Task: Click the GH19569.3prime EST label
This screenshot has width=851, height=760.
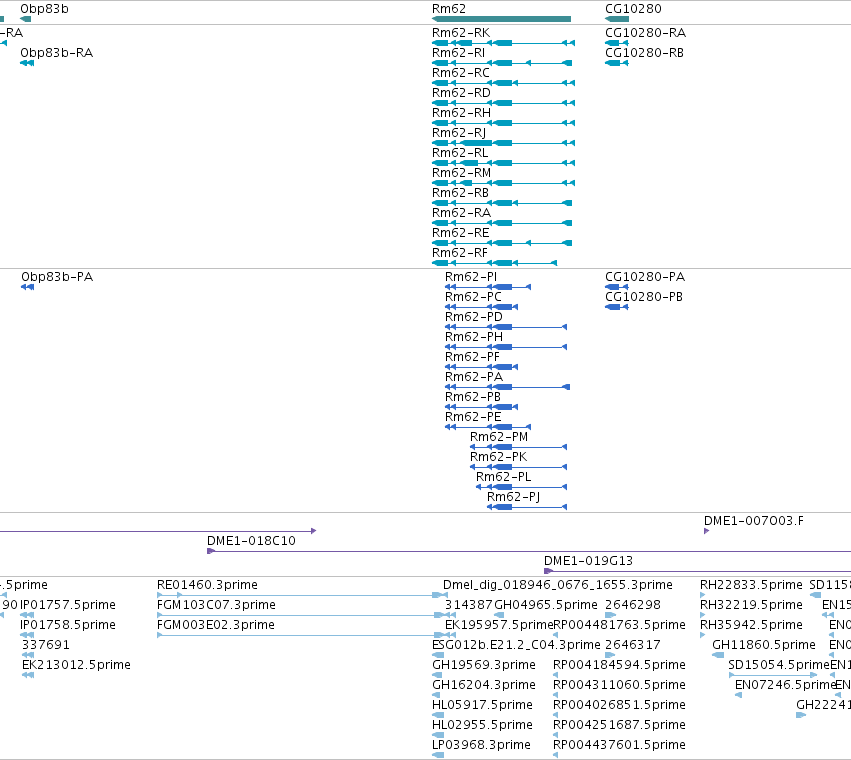Action: pyautogui.click(x=484, y=665)
